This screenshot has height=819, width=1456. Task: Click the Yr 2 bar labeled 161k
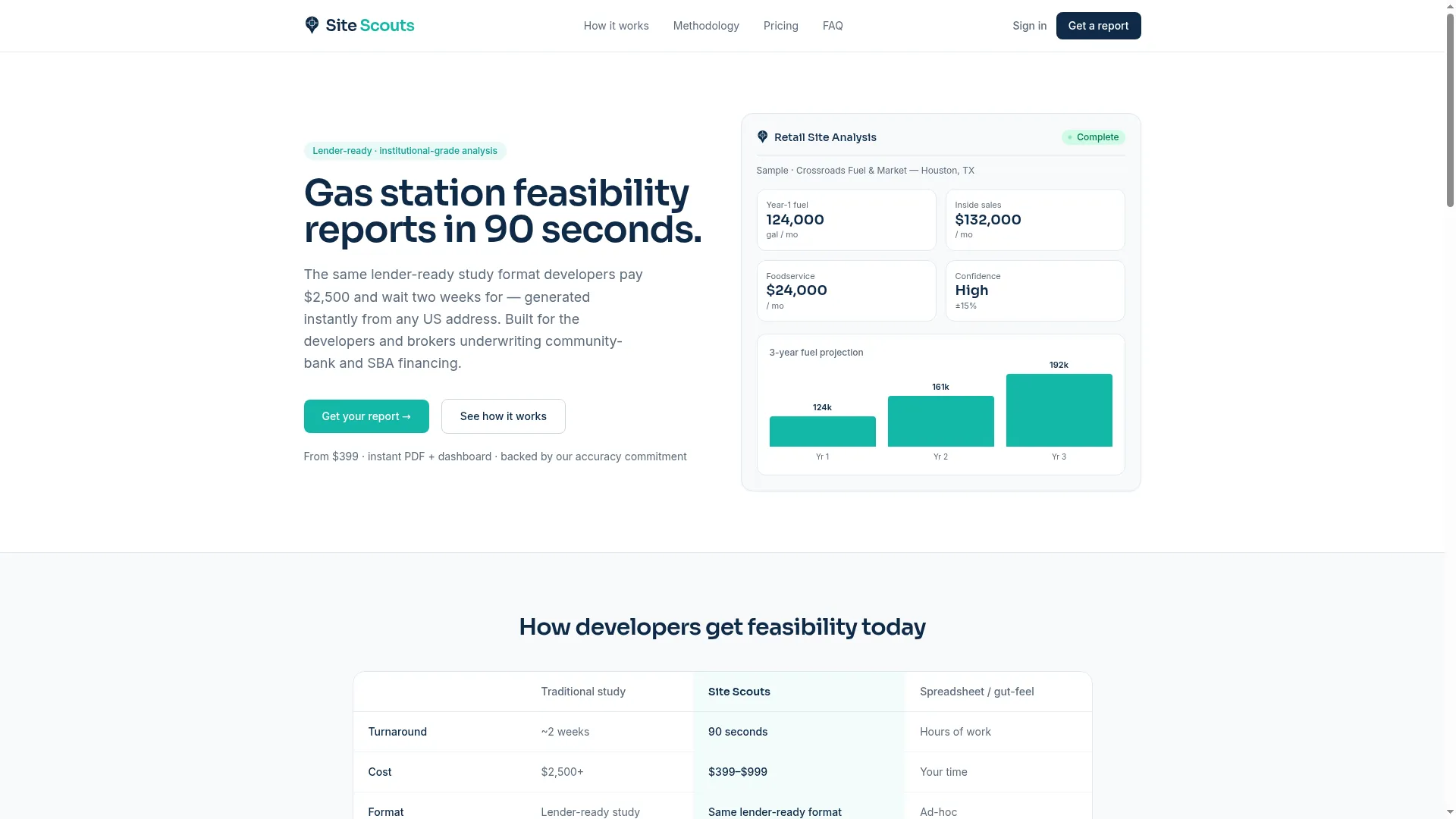(941, 421)
